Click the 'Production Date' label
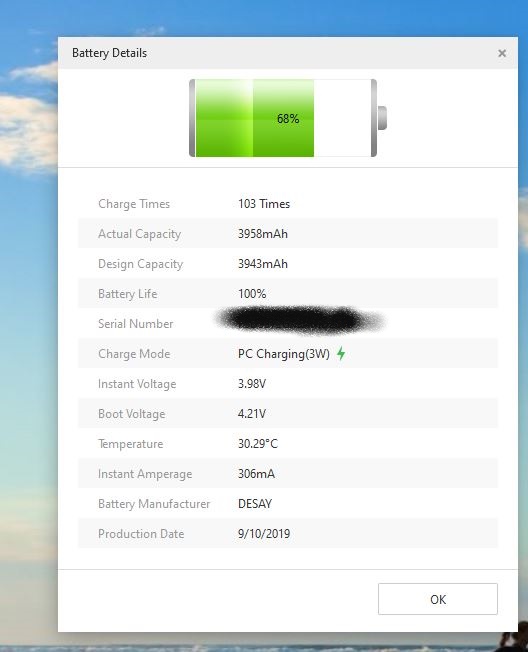Viewport: 528px width, 652px height. 141,533
